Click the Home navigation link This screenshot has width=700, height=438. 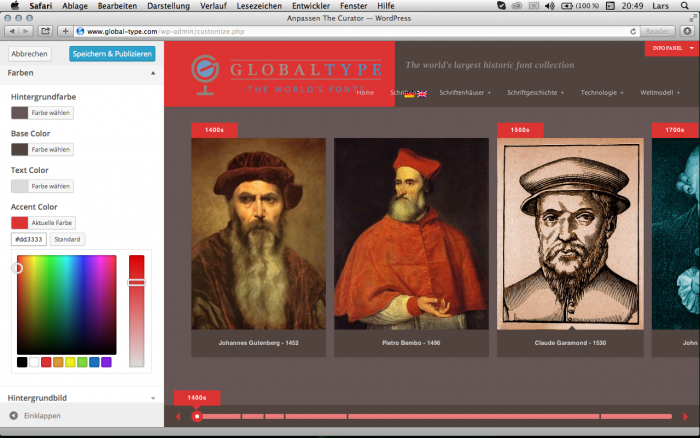coord(365,92)
